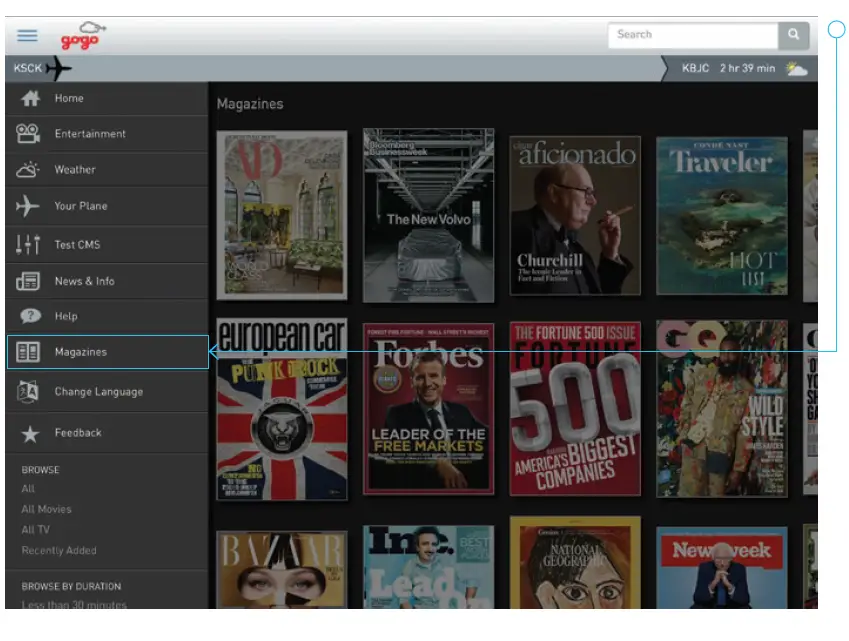Browse All content link
This screenshot has width=849, height=641.
28,488
